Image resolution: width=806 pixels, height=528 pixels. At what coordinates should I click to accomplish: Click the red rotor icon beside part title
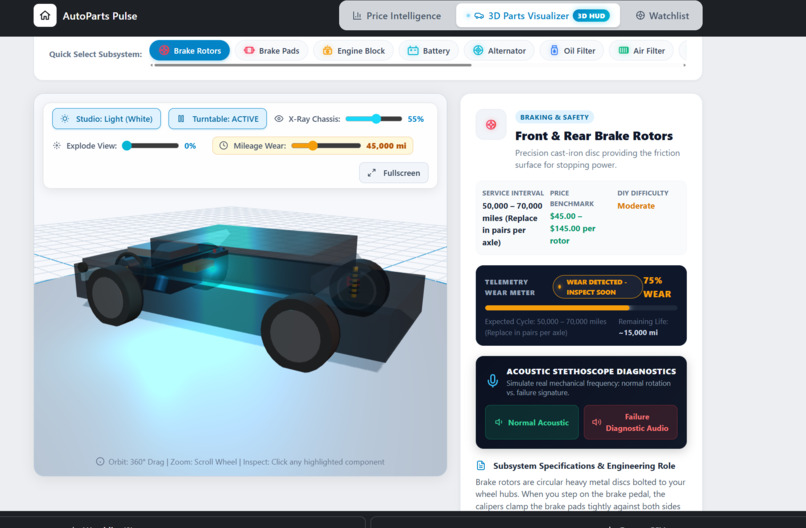[x=491, y=124]
